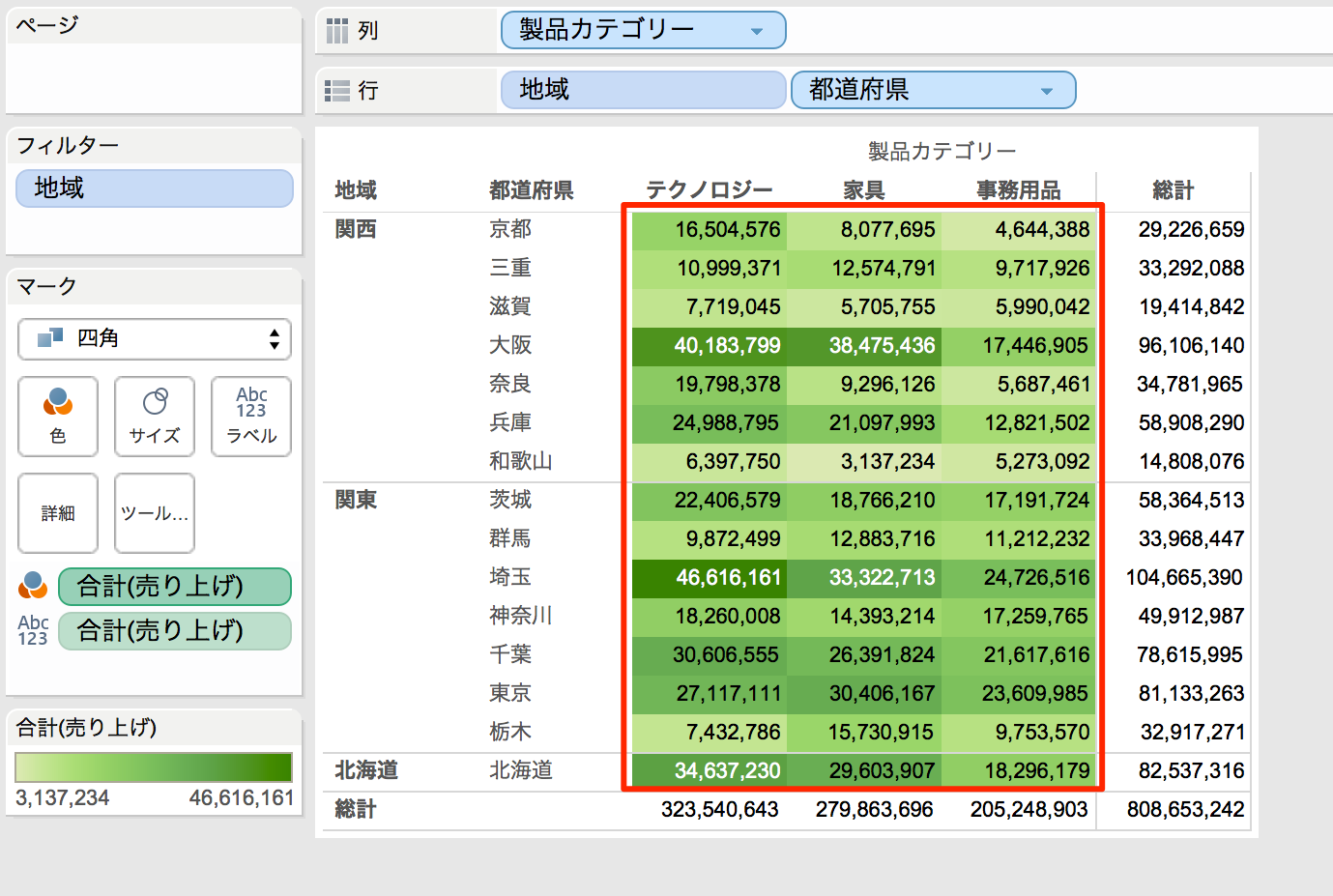Click the Size (サイズ) mark icon
The height and width of the screenshot is (896, 1333).
tap(154, 416)
